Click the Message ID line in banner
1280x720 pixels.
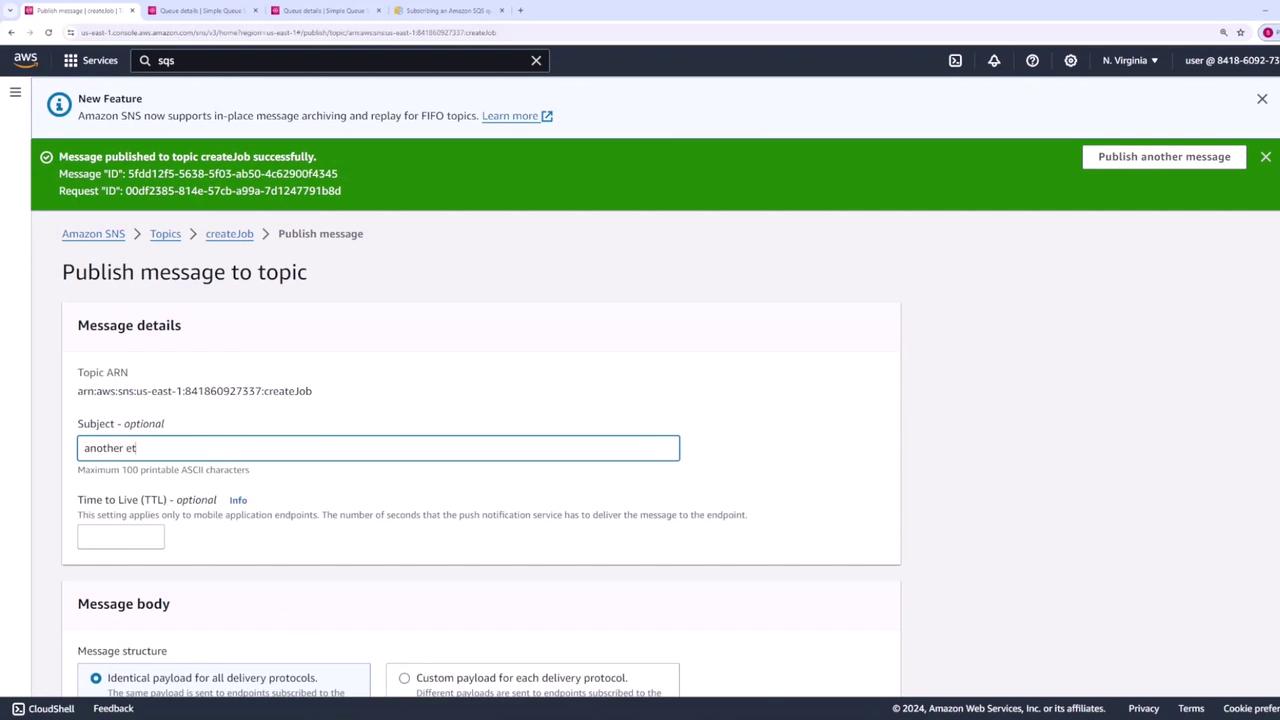point(198,174)
